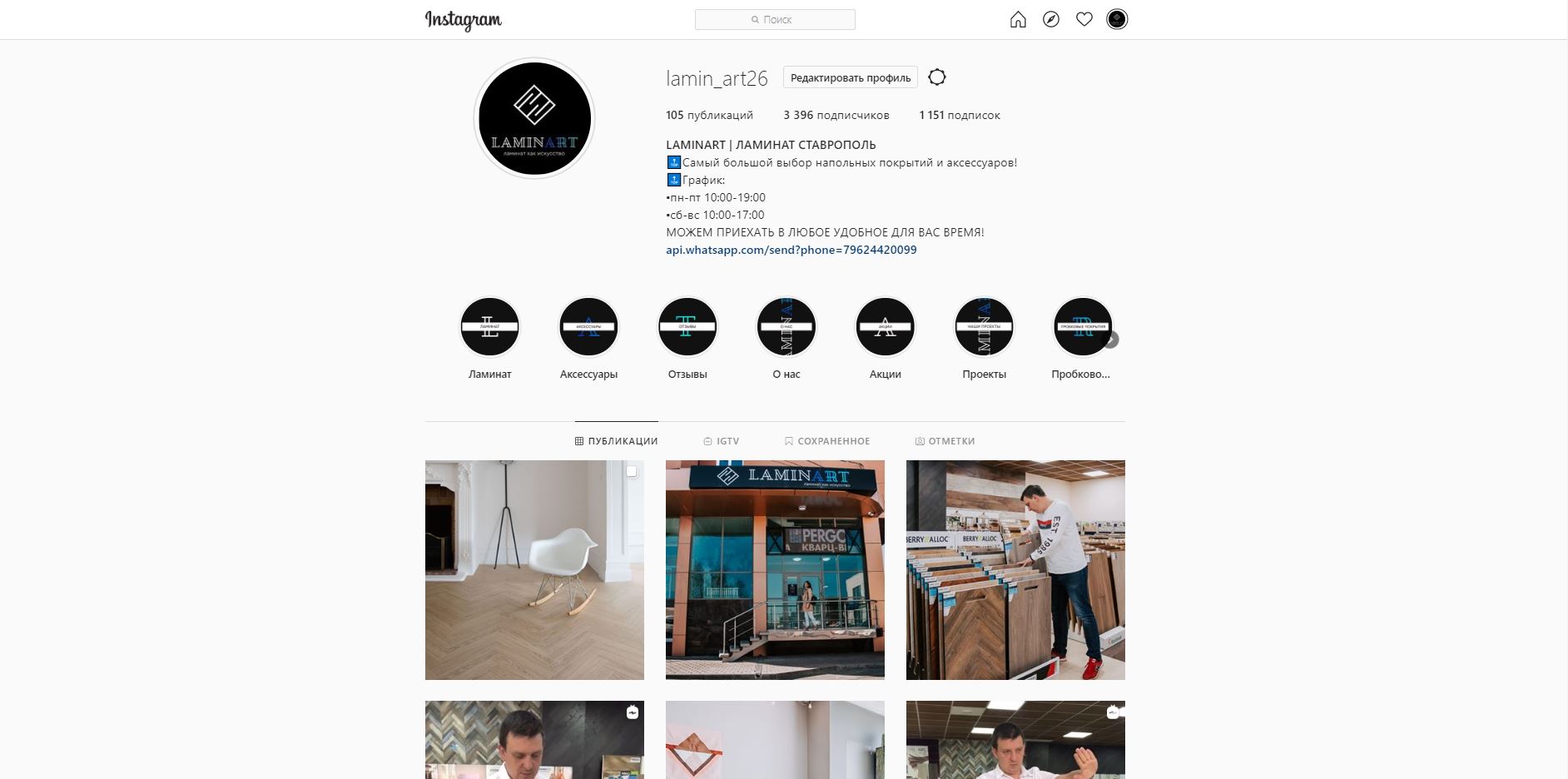Open the api.whatsapp.com link in bio
Image resolution: width=1568 pixels, height=779 pixels.
pos(791,250)
